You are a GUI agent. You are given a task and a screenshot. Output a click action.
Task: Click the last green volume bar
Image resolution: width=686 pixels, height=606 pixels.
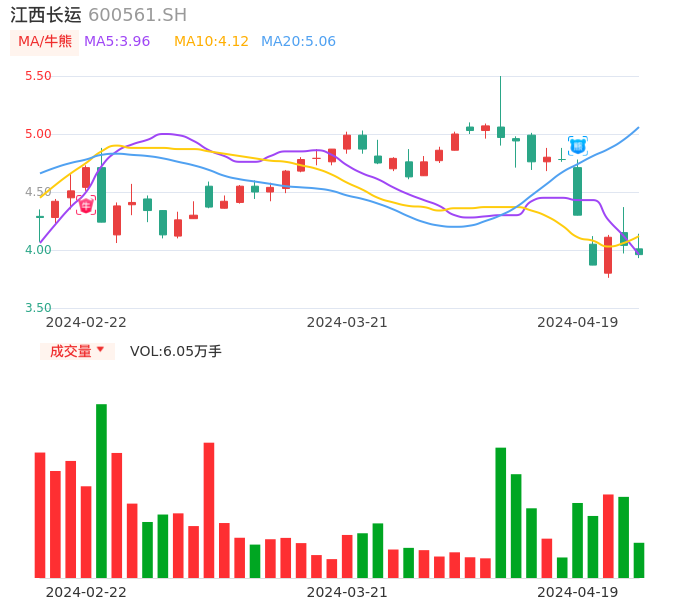639,560
